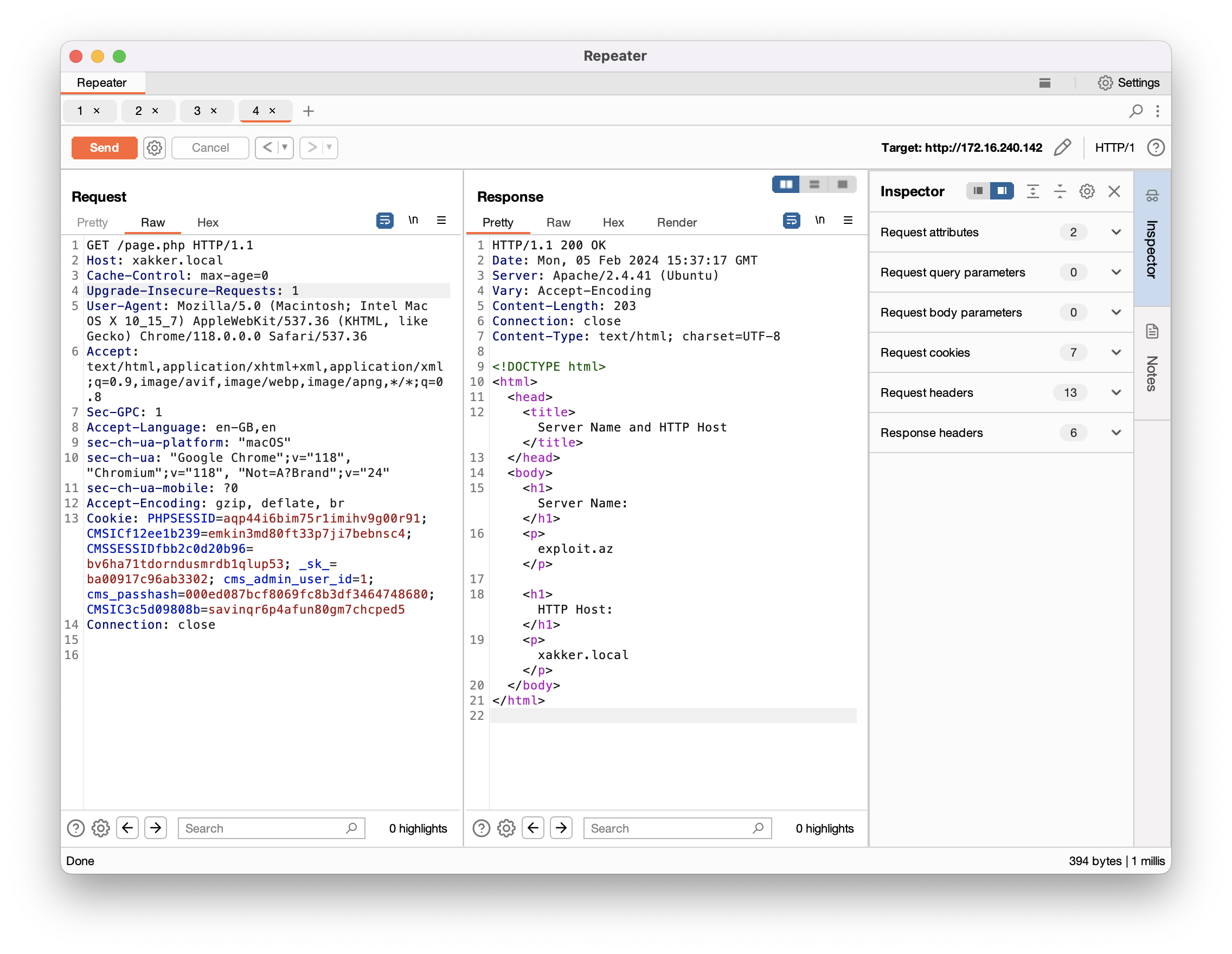The height and width of the screenshot is (954, 1232).
Task: Open request send options gear icon
Action: (154, 148)
